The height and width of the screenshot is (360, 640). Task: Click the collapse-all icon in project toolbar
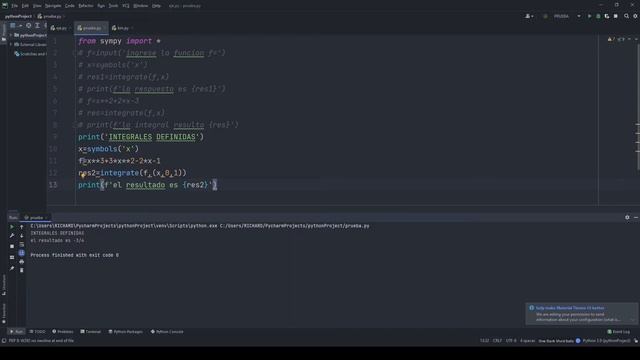(x=37, y=25)
